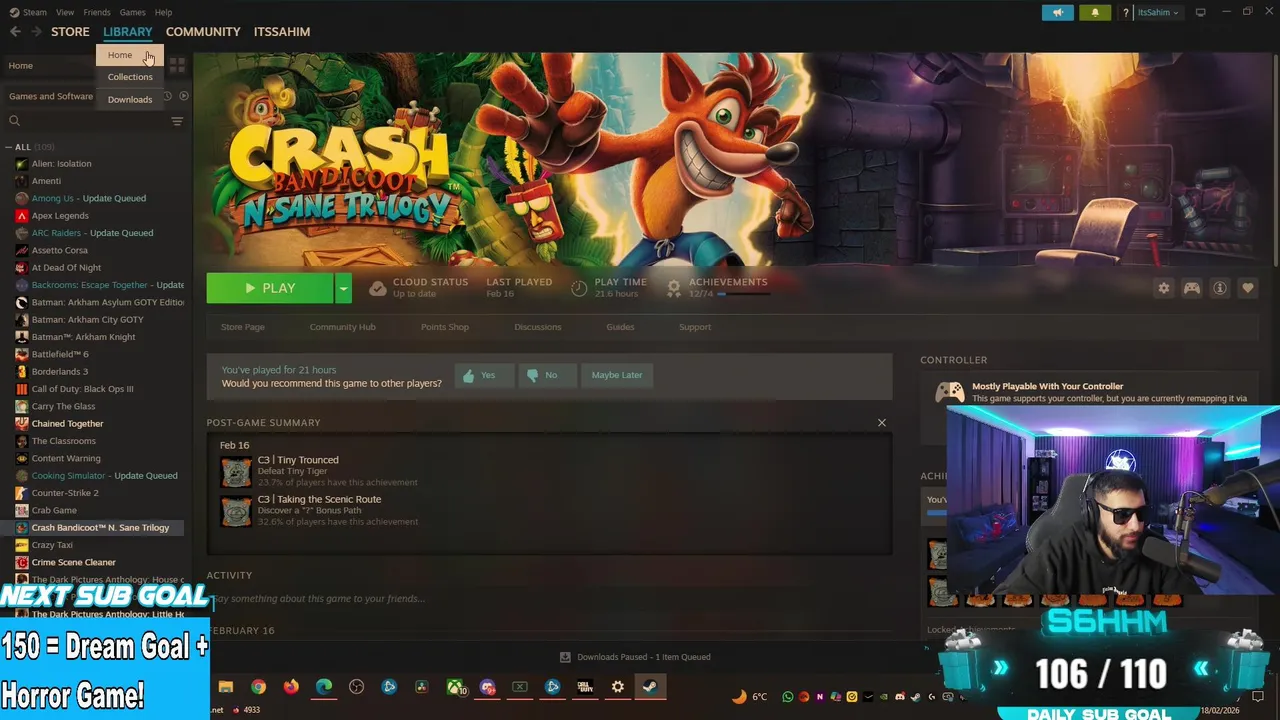This screenshot has height=720, width=1280.
Task: Choose Maybe Later on recommendation prompt
Action: 616,375
